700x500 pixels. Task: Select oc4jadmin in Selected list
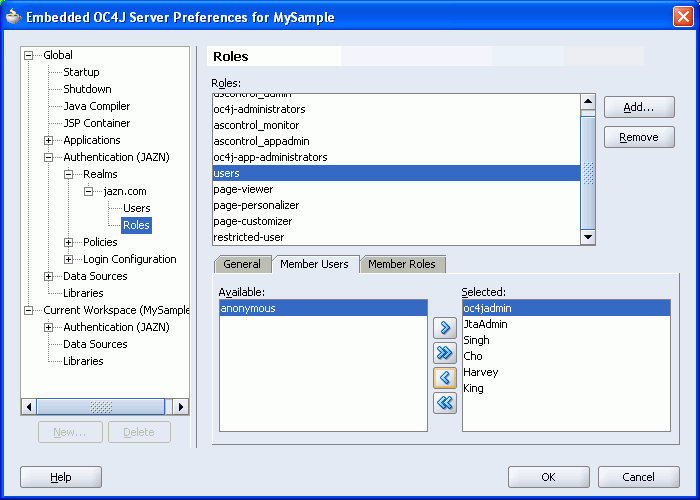(566, 308)
